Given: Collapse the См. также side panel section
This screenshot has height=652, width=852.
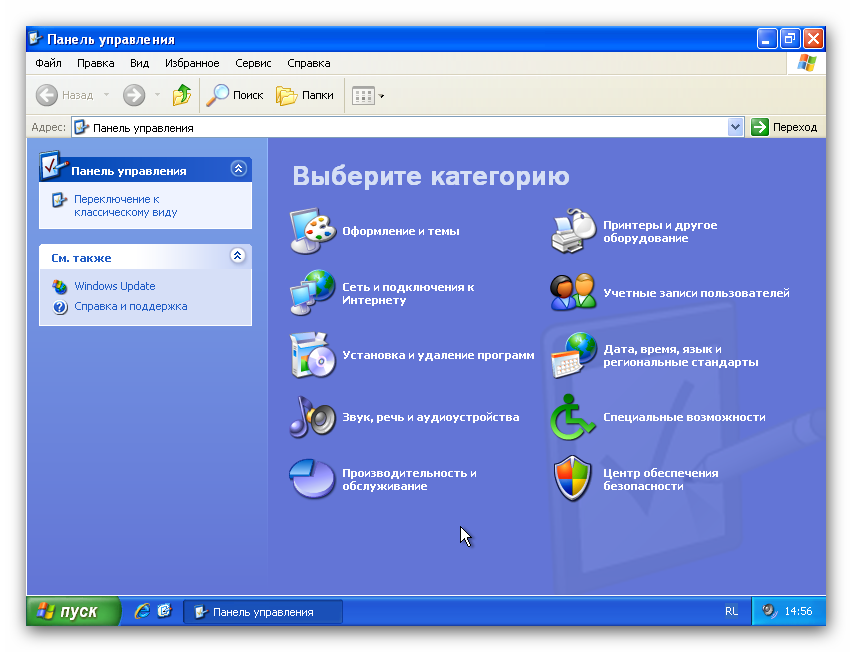Looking at the screenshot, I should pyautogui.click(x=238, y=256).
